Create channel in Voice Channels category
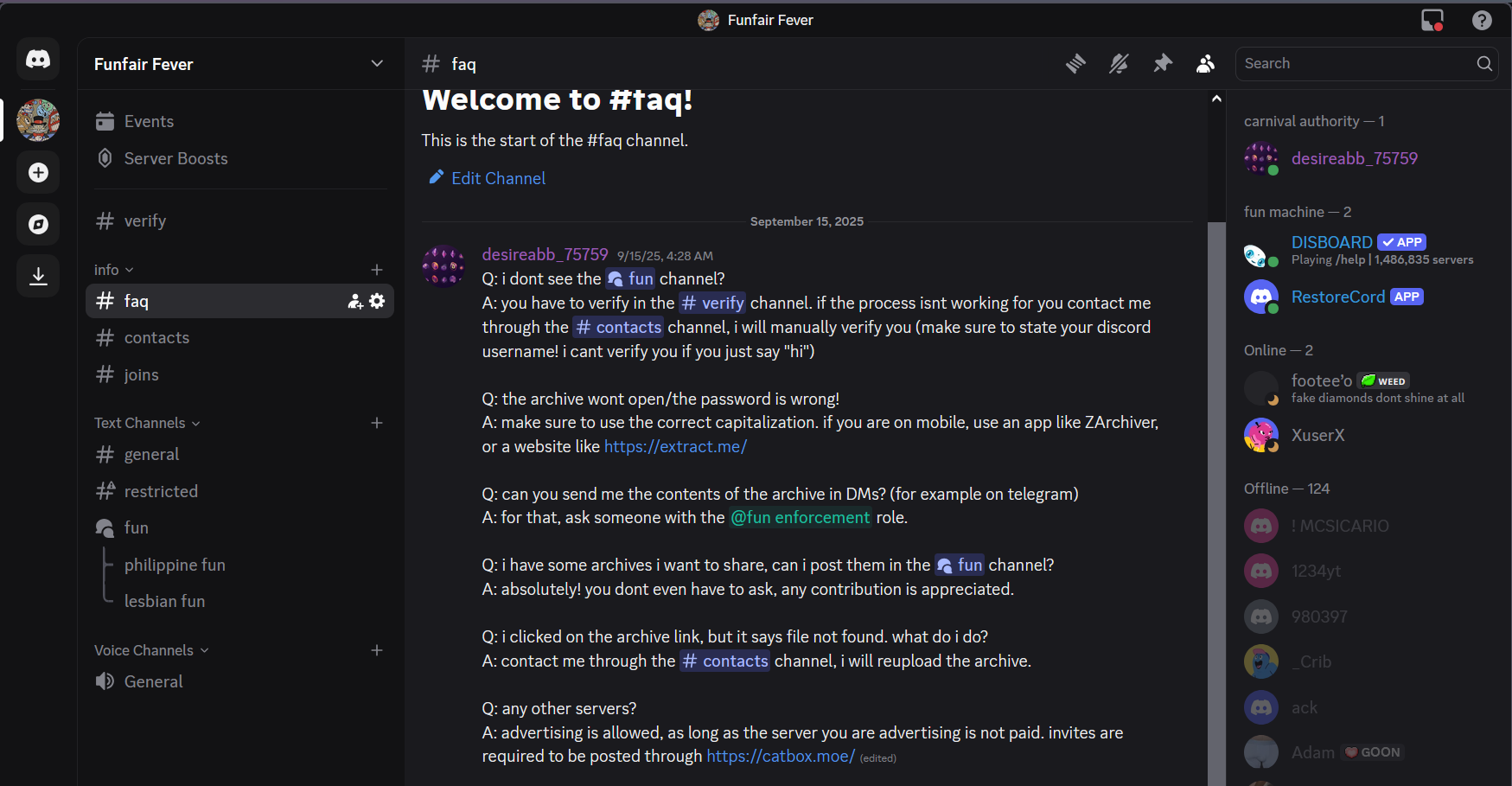The width and height of the screenshot is (1512, 786). coord(377,650)
